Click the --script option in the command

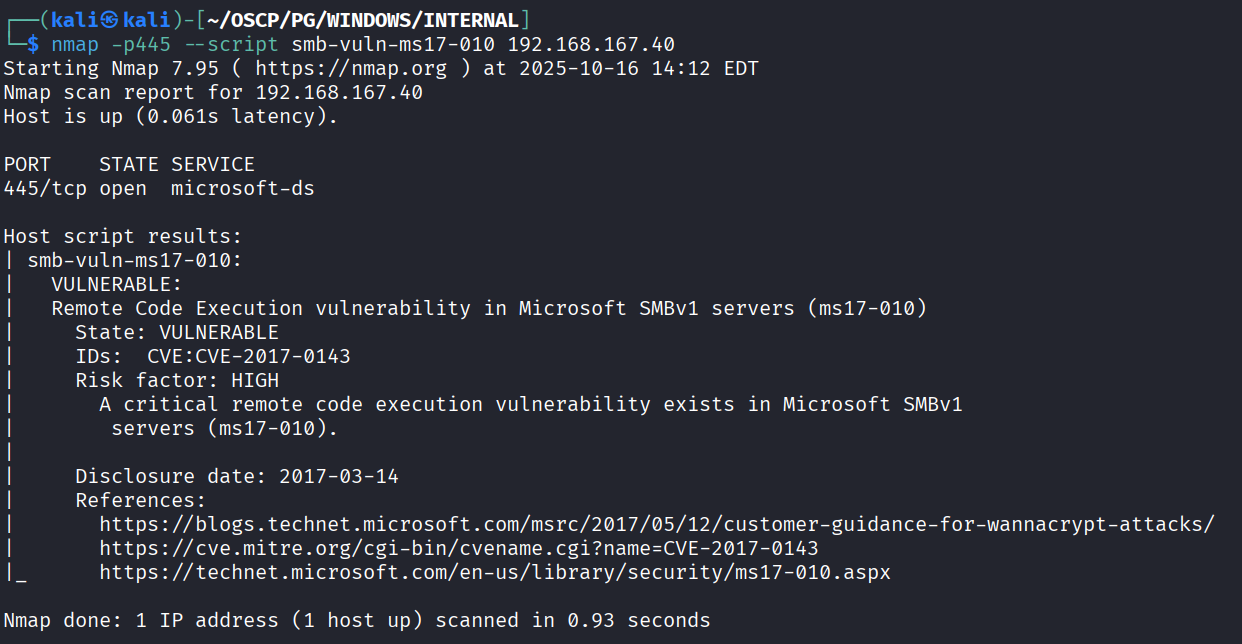(237, 44)
